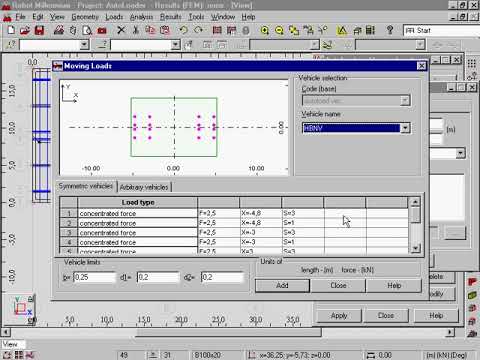480x360 pixels.
Task: Open the dropdown arrow in the background right dialog
Action: (x=460, y=153)
